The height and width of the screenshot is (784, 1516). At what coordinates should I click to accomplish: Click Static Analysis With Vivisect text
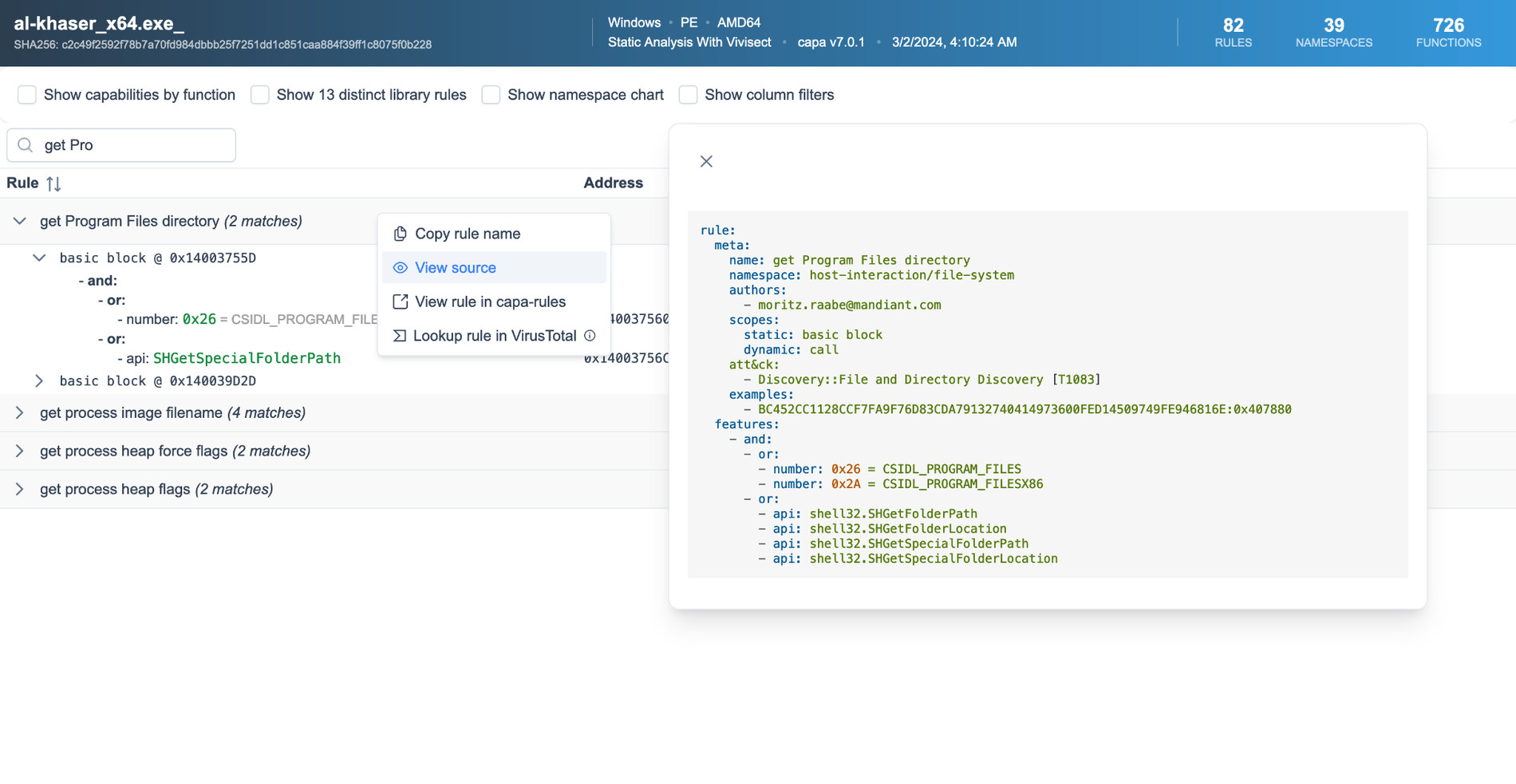[x=689, y=42]
